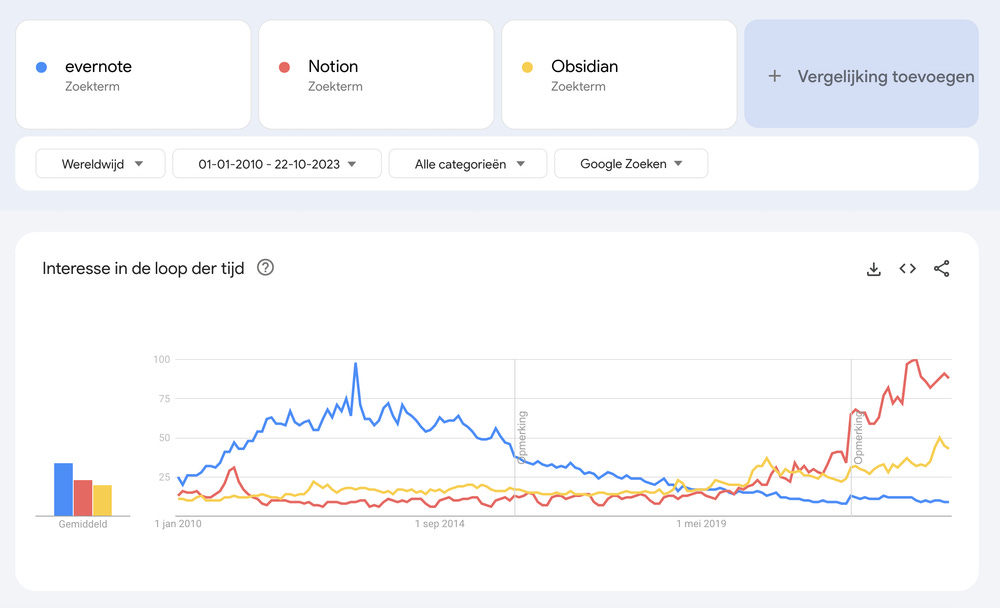Expand the Wereldwijd region dropdown

(100, 164)
